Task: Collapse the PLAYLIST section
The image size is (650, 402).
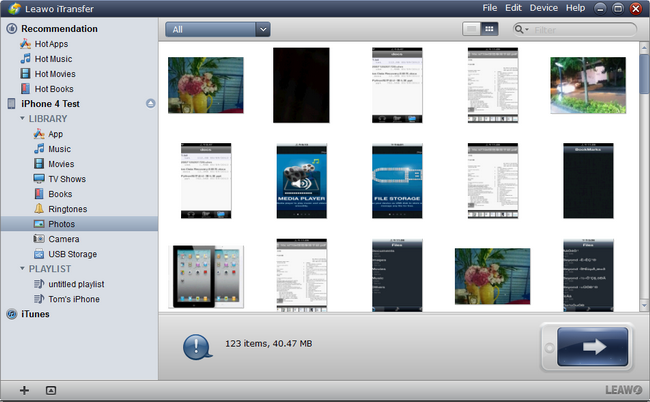Action: [x=22, y=269]
